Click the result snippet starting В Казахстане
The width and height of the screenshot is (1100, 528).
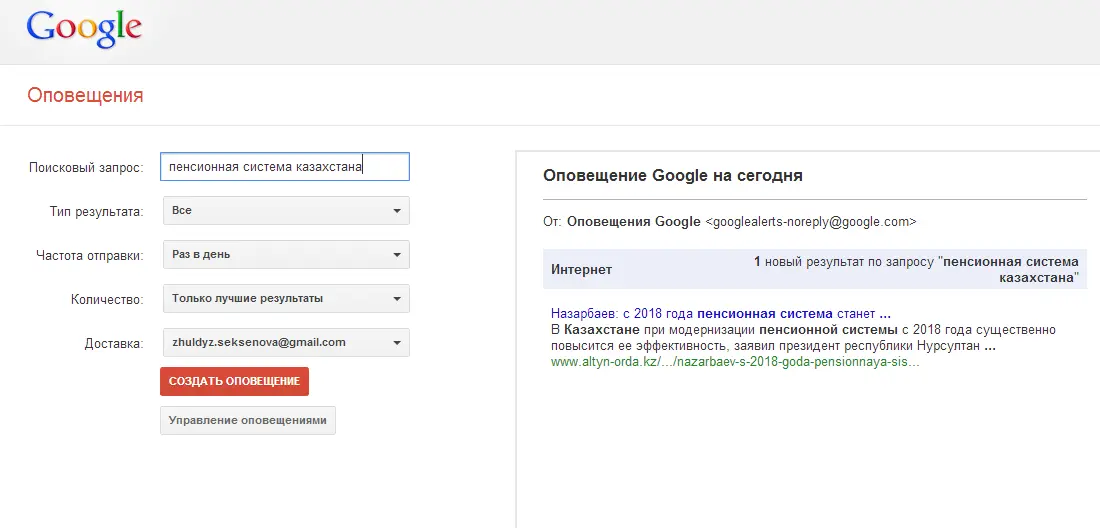[803, 338]
